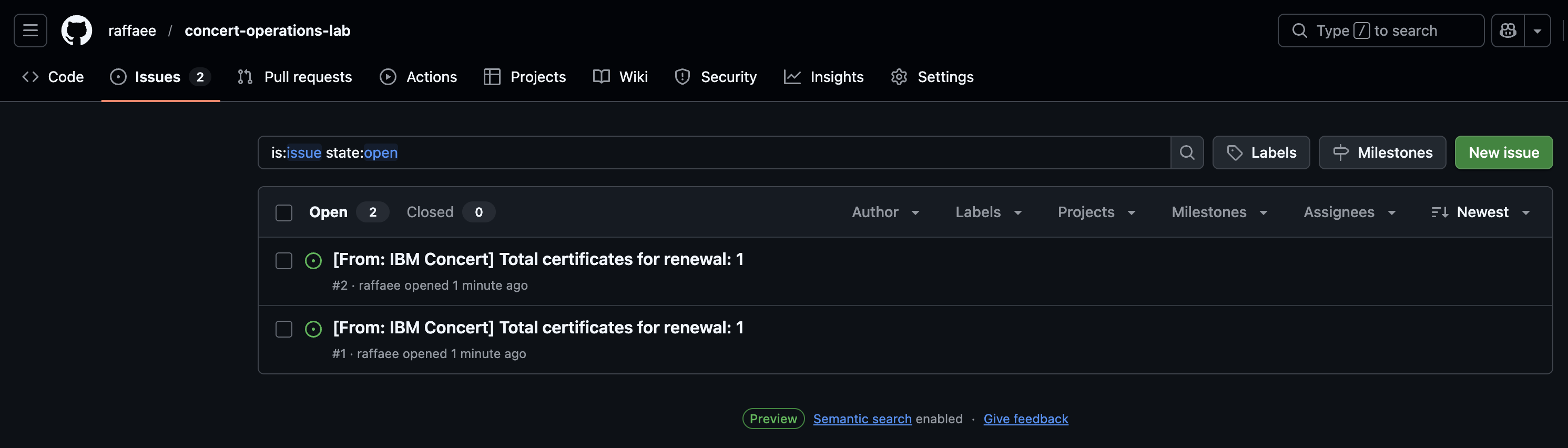Check the box for issue #1
The image size is (1568, 448).
[283, 329]
